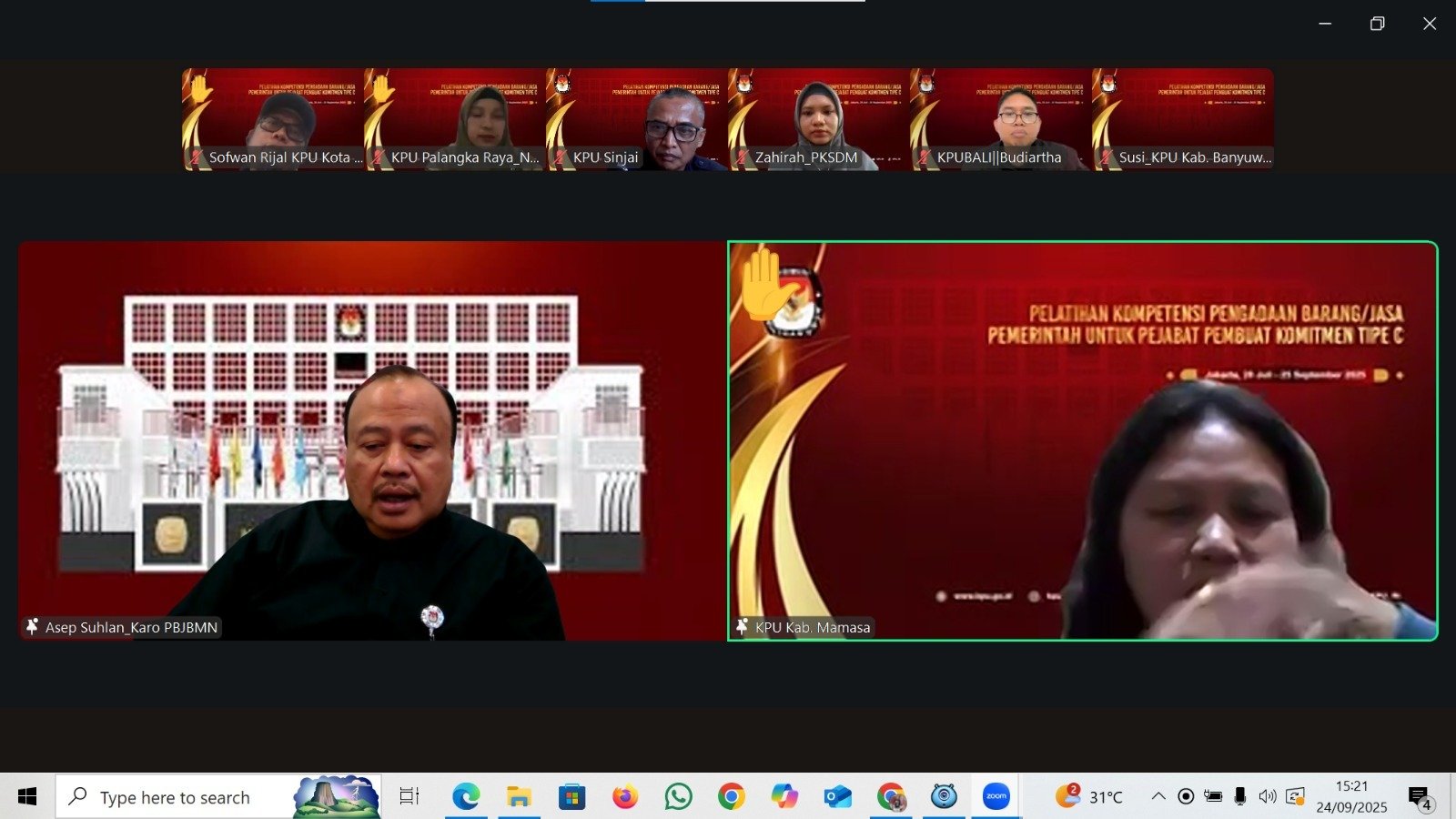
Task: Open Zoom from the taskbar
Action: pos(996,797)
